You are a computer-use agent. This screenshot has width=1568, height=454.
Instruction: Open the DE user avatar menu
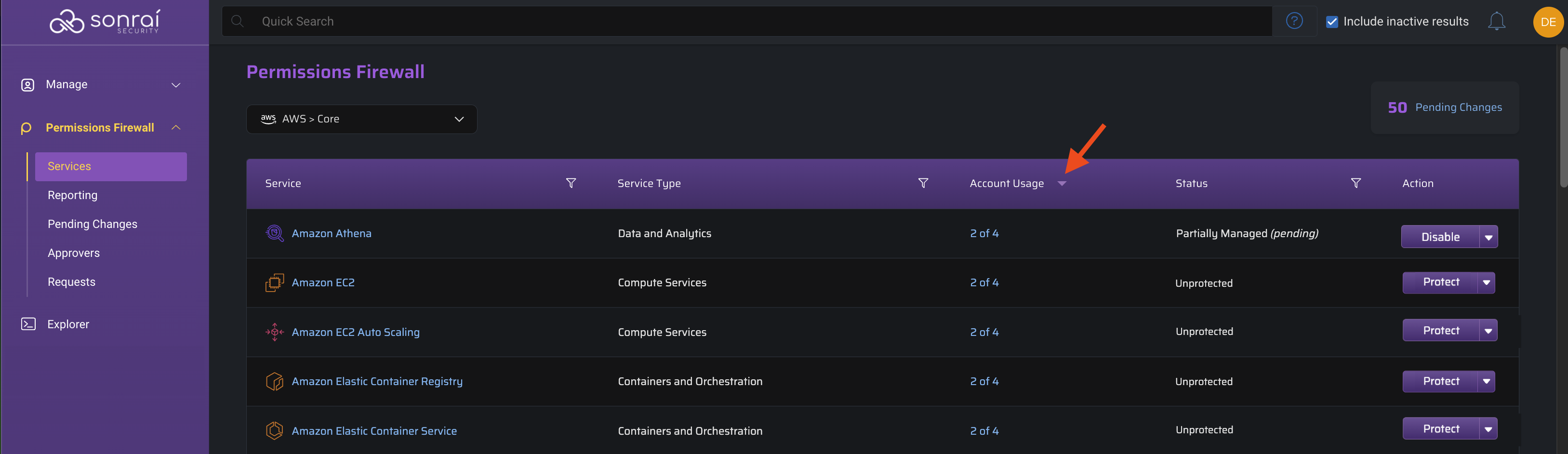1548,22
